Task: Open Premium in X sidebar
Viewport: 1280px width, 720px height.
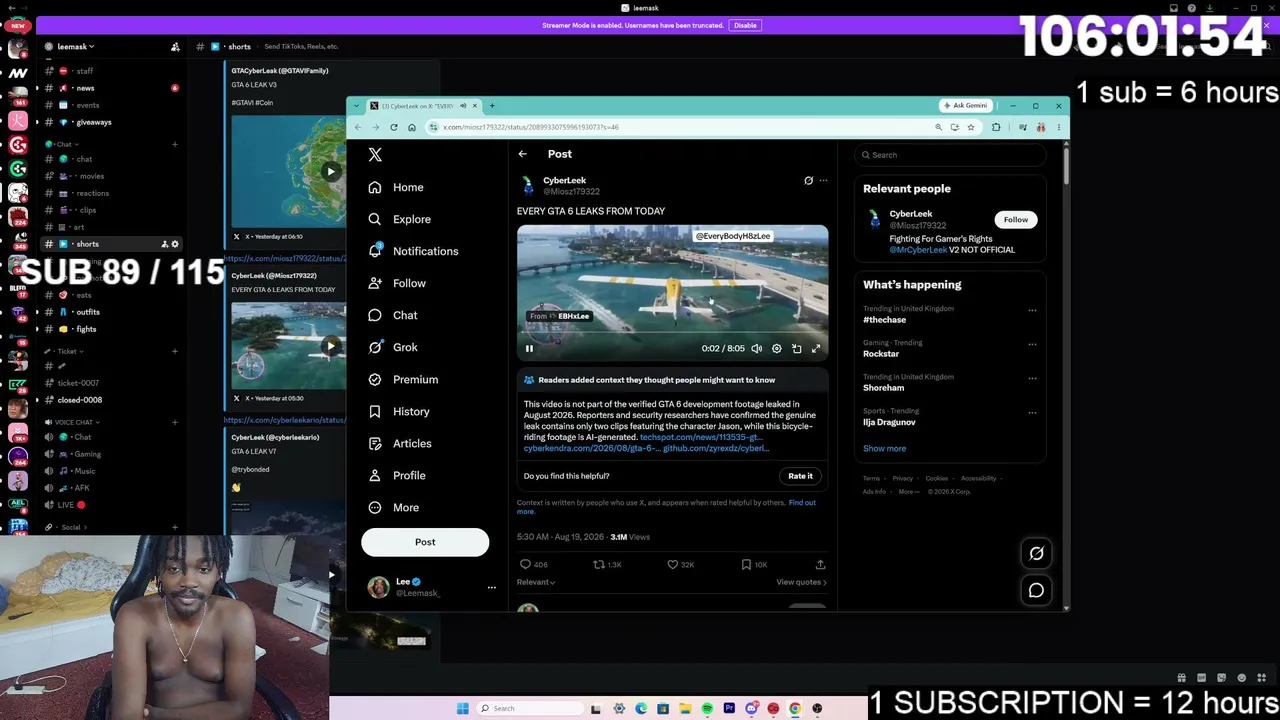Action: tap(402, 379)
